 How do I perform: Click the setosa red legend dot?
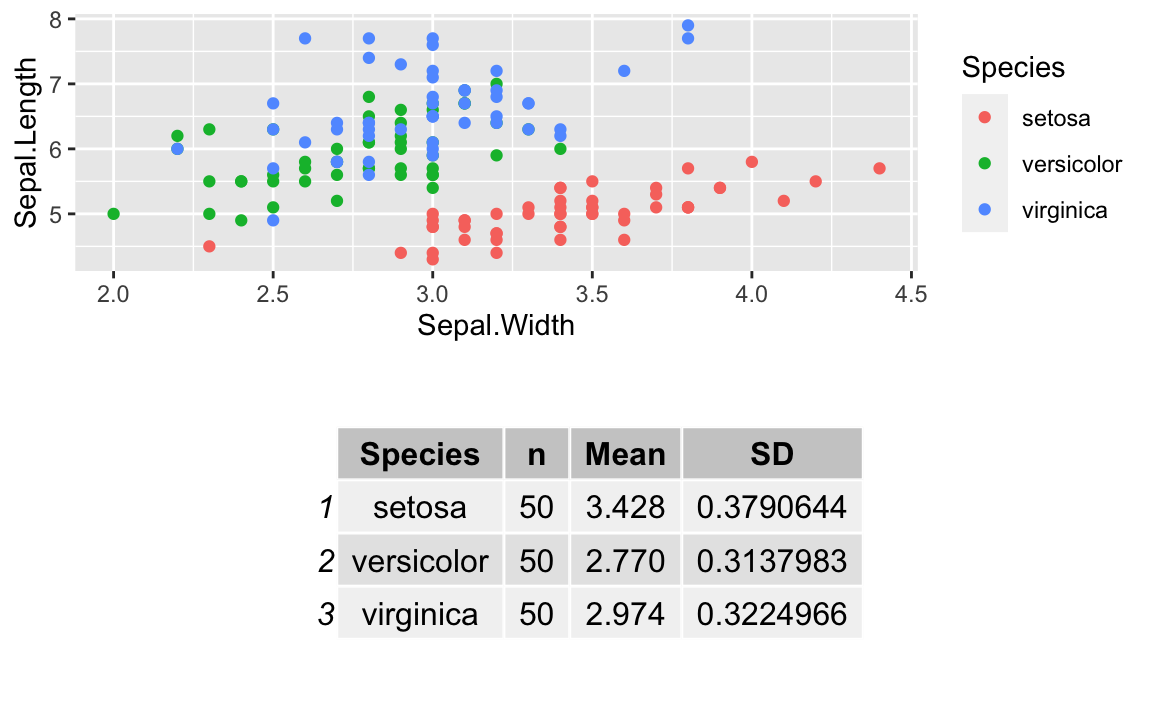coord(984,118)
